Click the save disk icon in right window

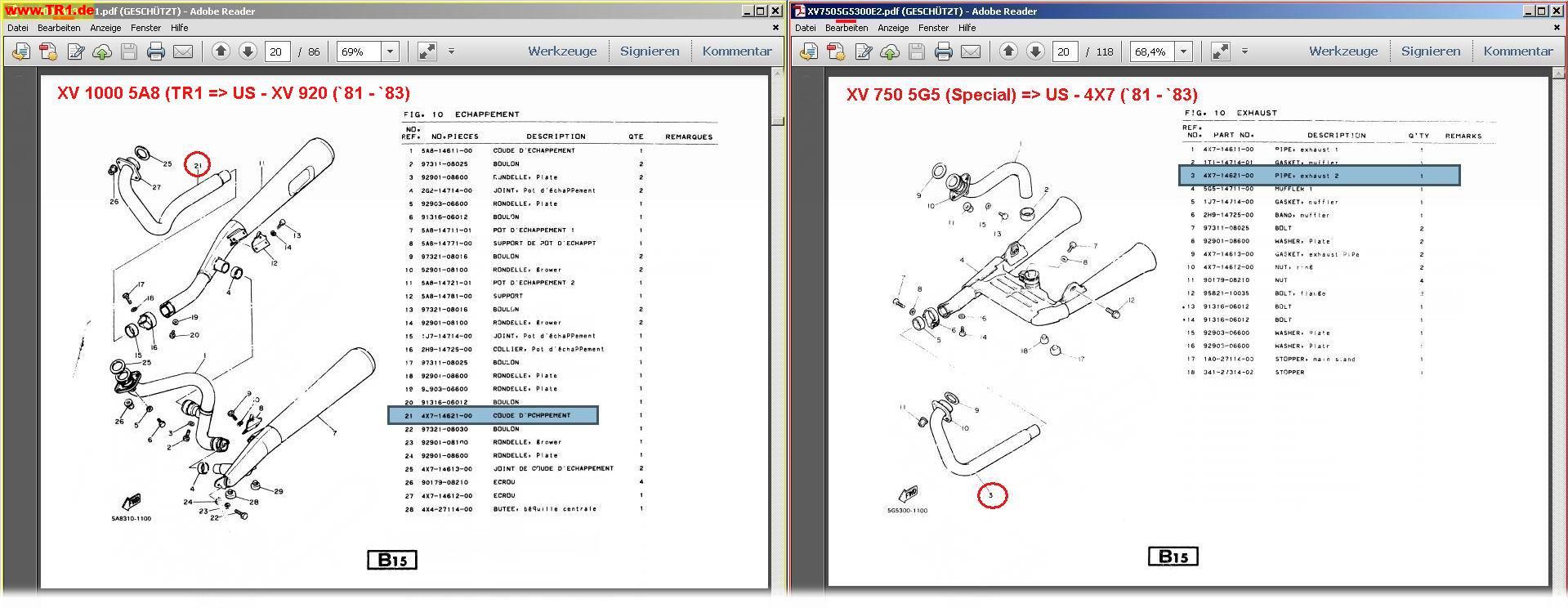pos(917,51)
